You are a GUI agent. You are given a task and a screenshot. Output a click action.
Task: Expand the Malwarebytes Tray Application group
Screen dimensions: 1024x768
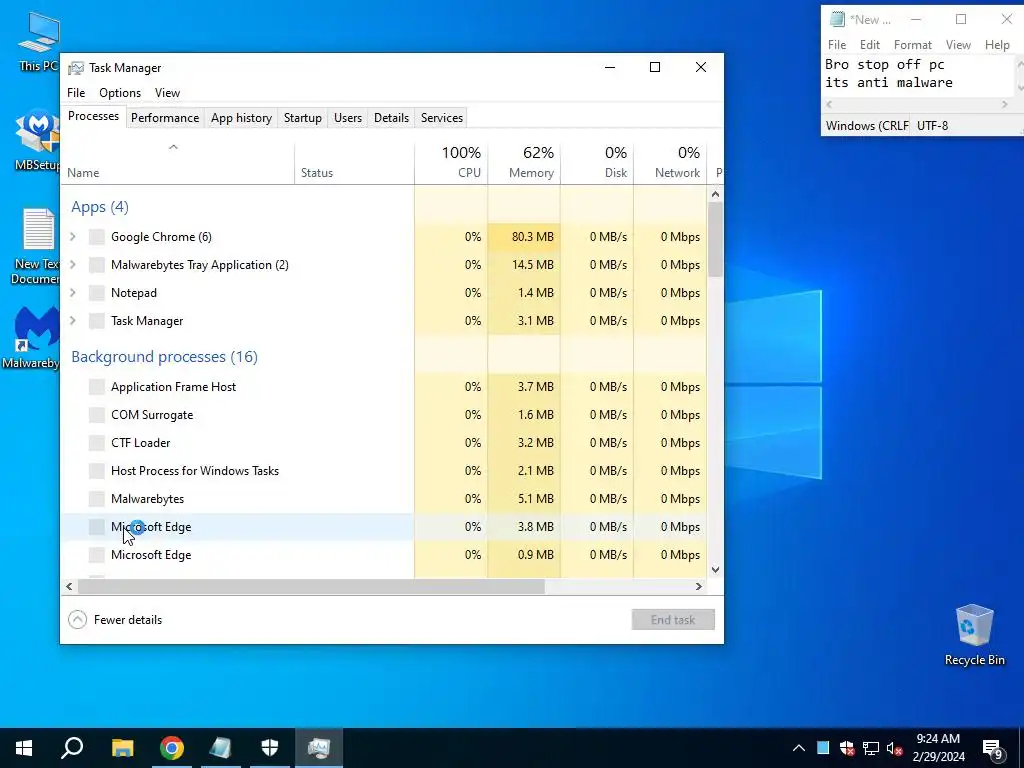pyautogui.click(x=73, y=264)
